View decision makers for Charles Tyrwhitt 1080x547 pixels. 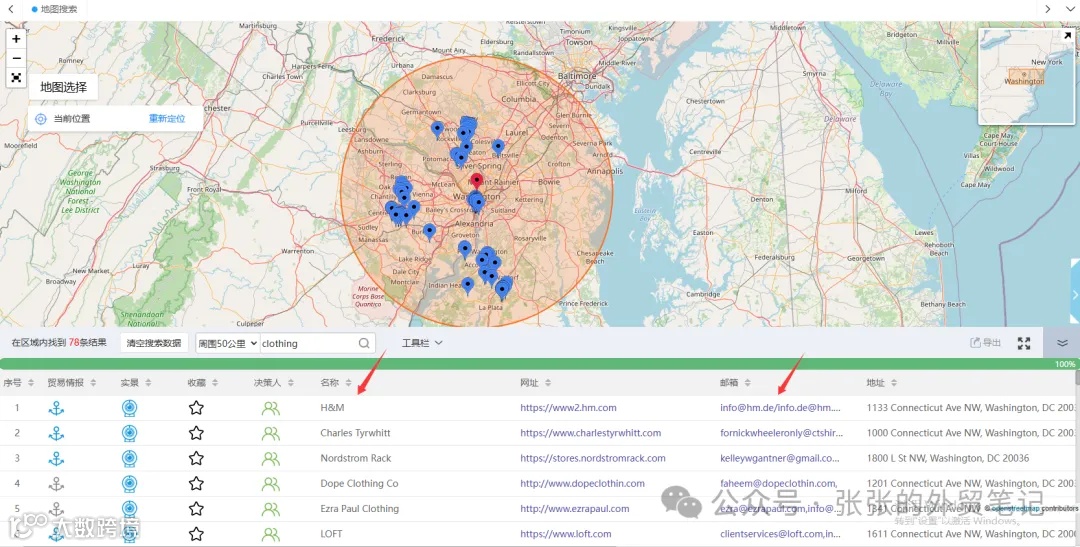pyautogui.click(x=271, y=433)
